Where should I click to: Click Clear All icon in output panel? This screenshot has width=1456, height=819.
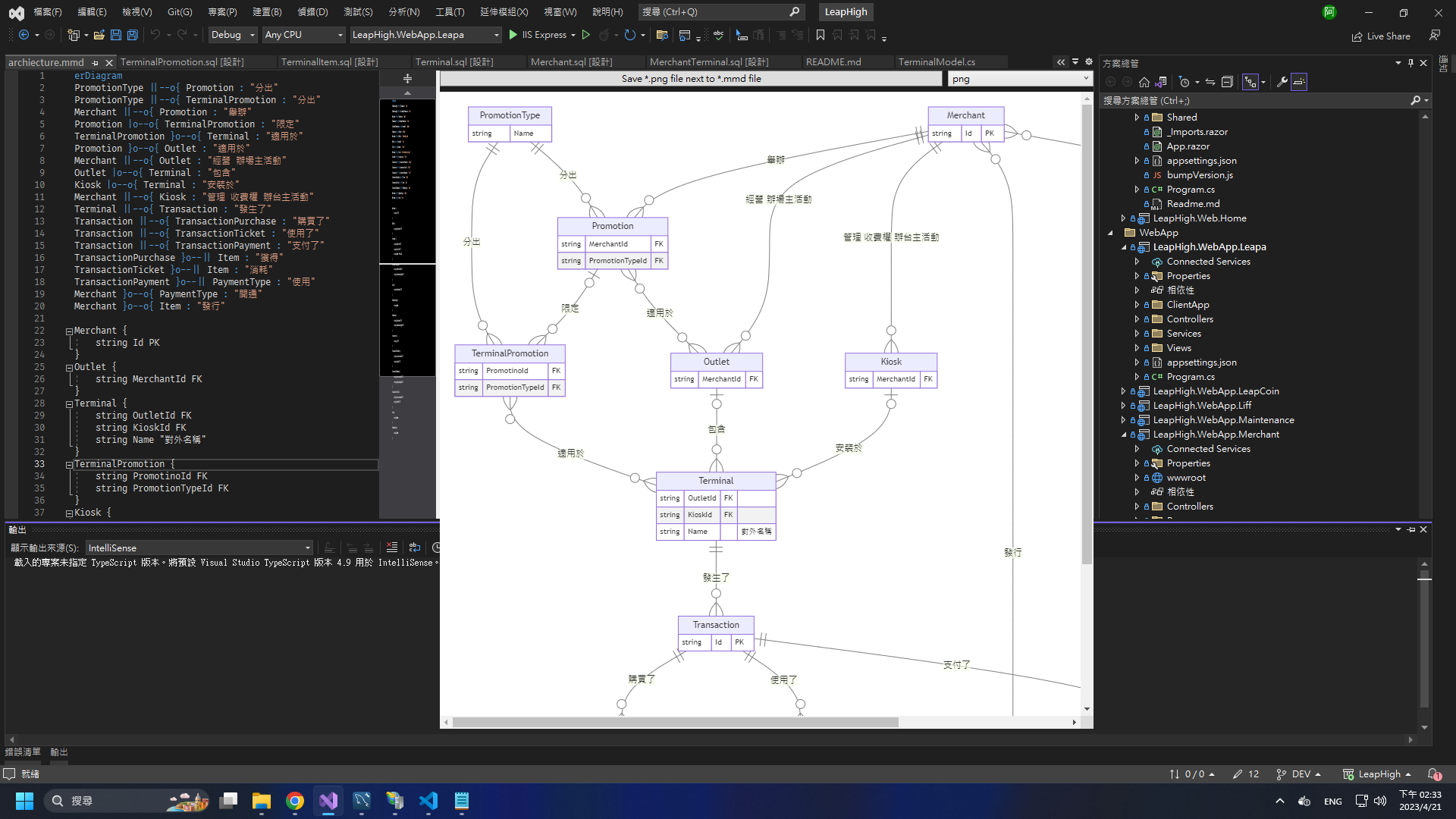pos(392,548)
